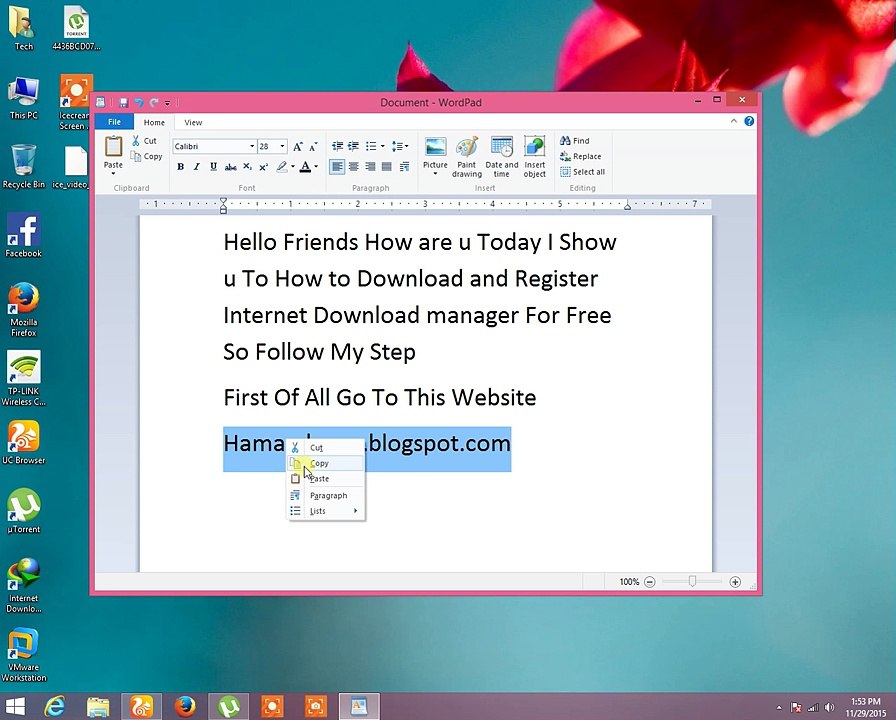Viewport: 896px width, 720px height.
Task: Grow font size with the A-up icon
Action: [298, 147]
